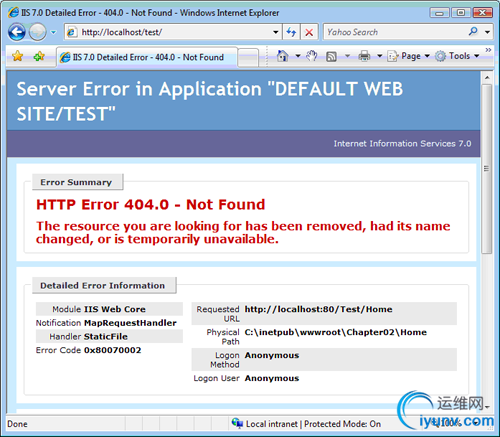Click the Local intranet security zone icon
The width and height of the screenshot is (500, 437).
click(237, 423)
